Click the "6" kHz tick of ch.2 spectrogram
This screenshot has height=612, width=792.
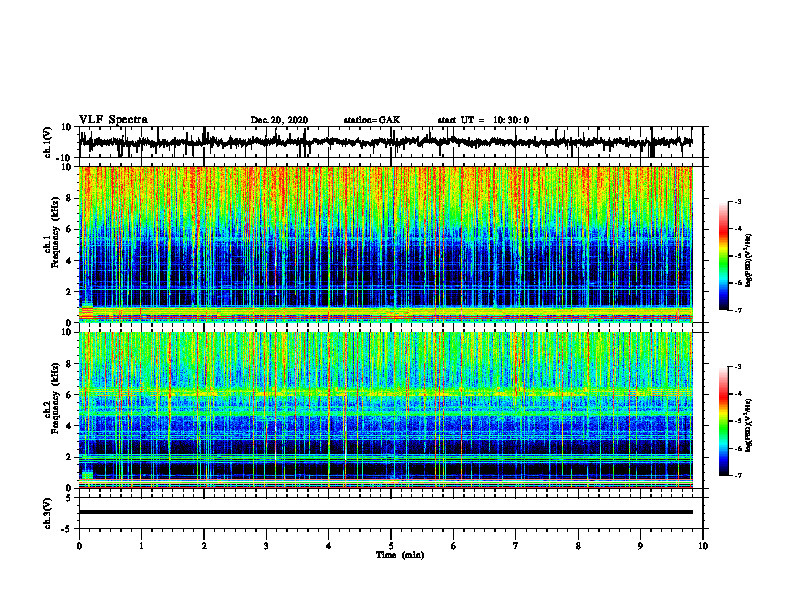[70, 395]
